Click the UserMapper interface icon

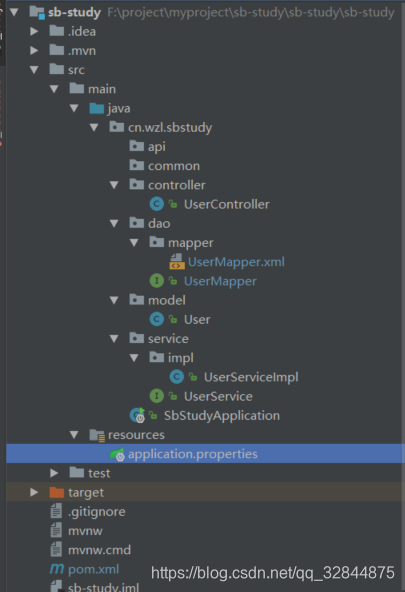157,281
